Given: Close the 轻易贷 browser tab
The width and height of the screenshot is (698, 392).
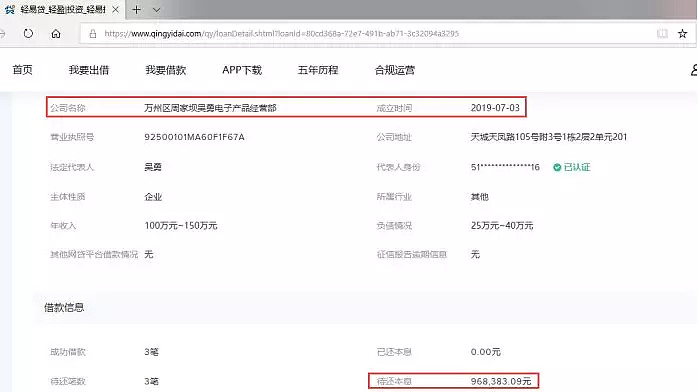Looking at the screenshot, I should point(115,9).
